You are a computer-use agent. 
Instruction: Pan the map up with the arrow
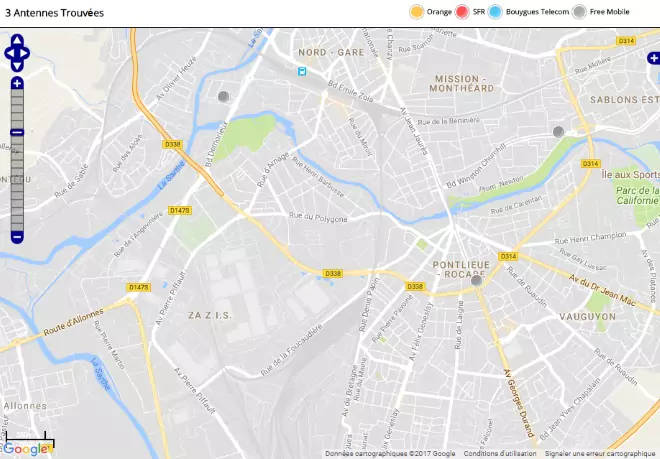pos(17,40)
